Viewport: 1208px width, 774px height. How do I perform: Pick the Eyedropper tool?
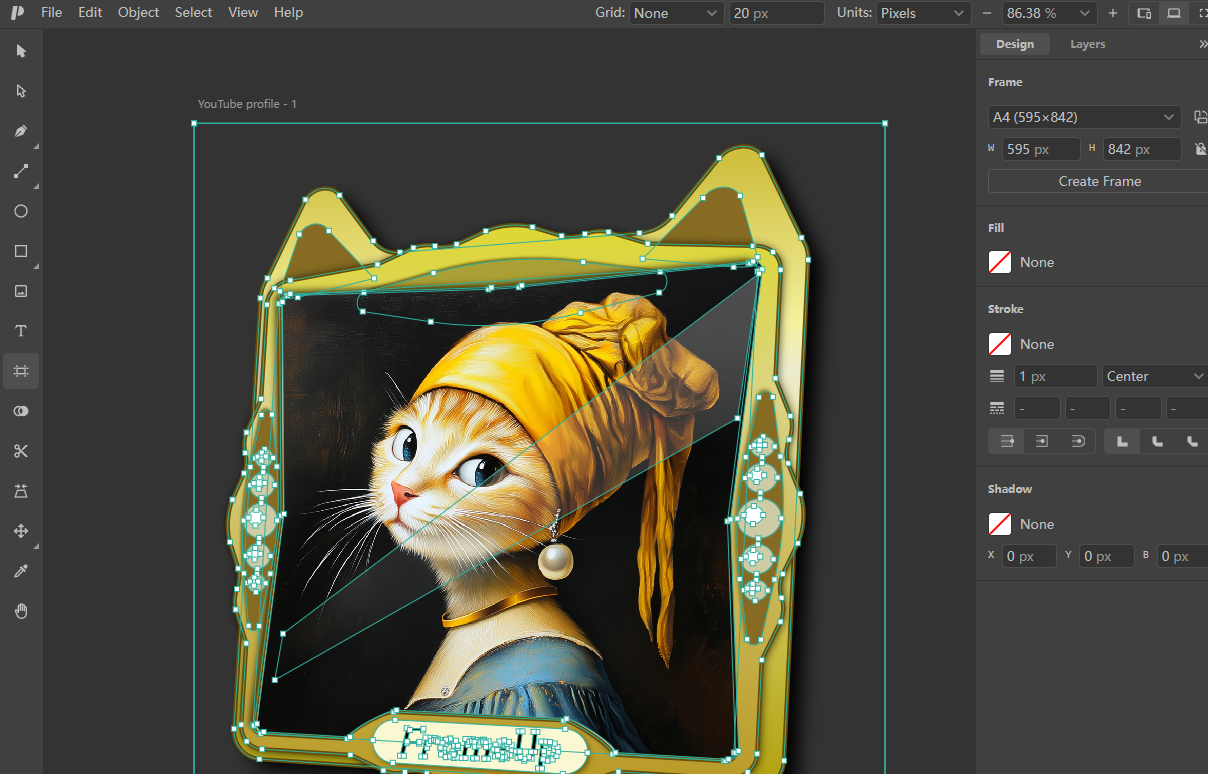[x=21, y=571]
